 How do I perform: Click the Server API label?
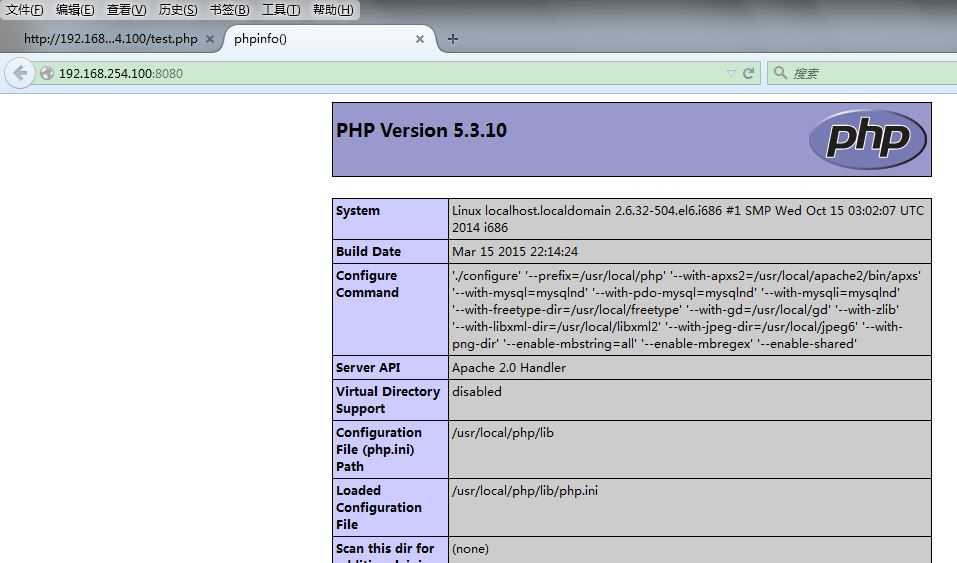point(368,368)
